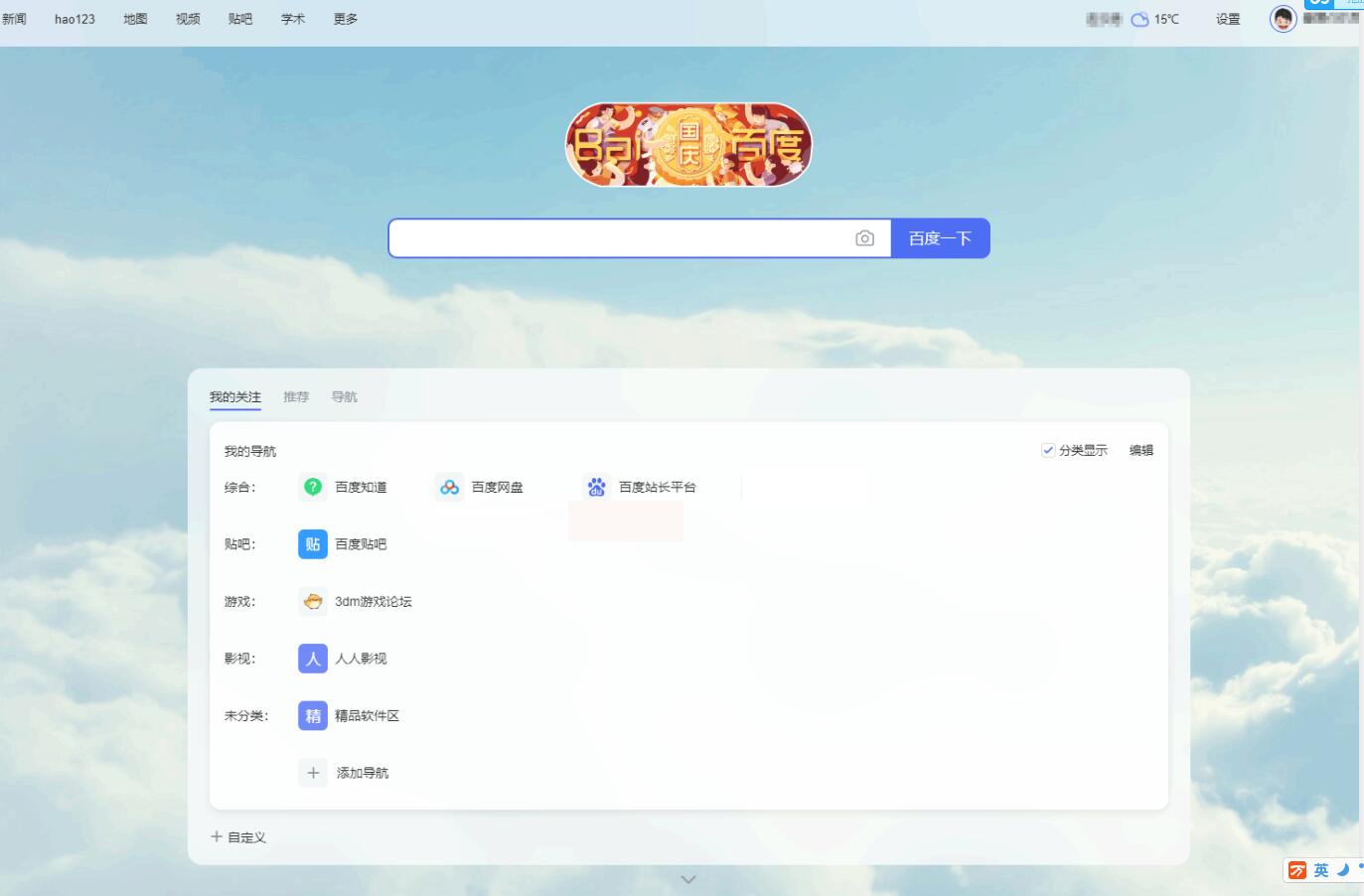Switch to the 我的关注 tab
The height and width of the screenshot is (896, 1364).
click(235, 397)
